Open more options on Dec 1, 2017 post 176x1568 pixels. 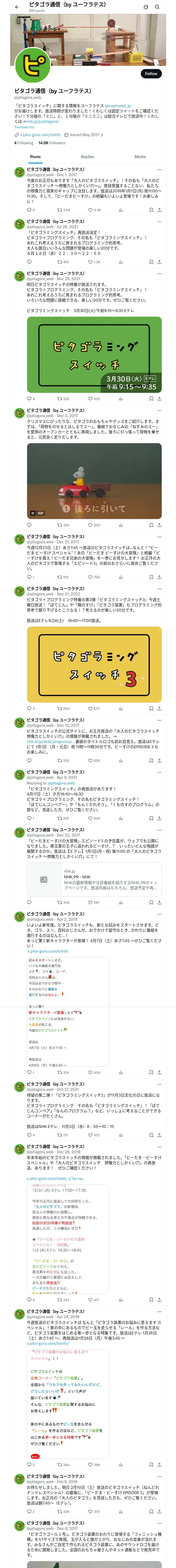pyautogui.click(x=159, y=170)
